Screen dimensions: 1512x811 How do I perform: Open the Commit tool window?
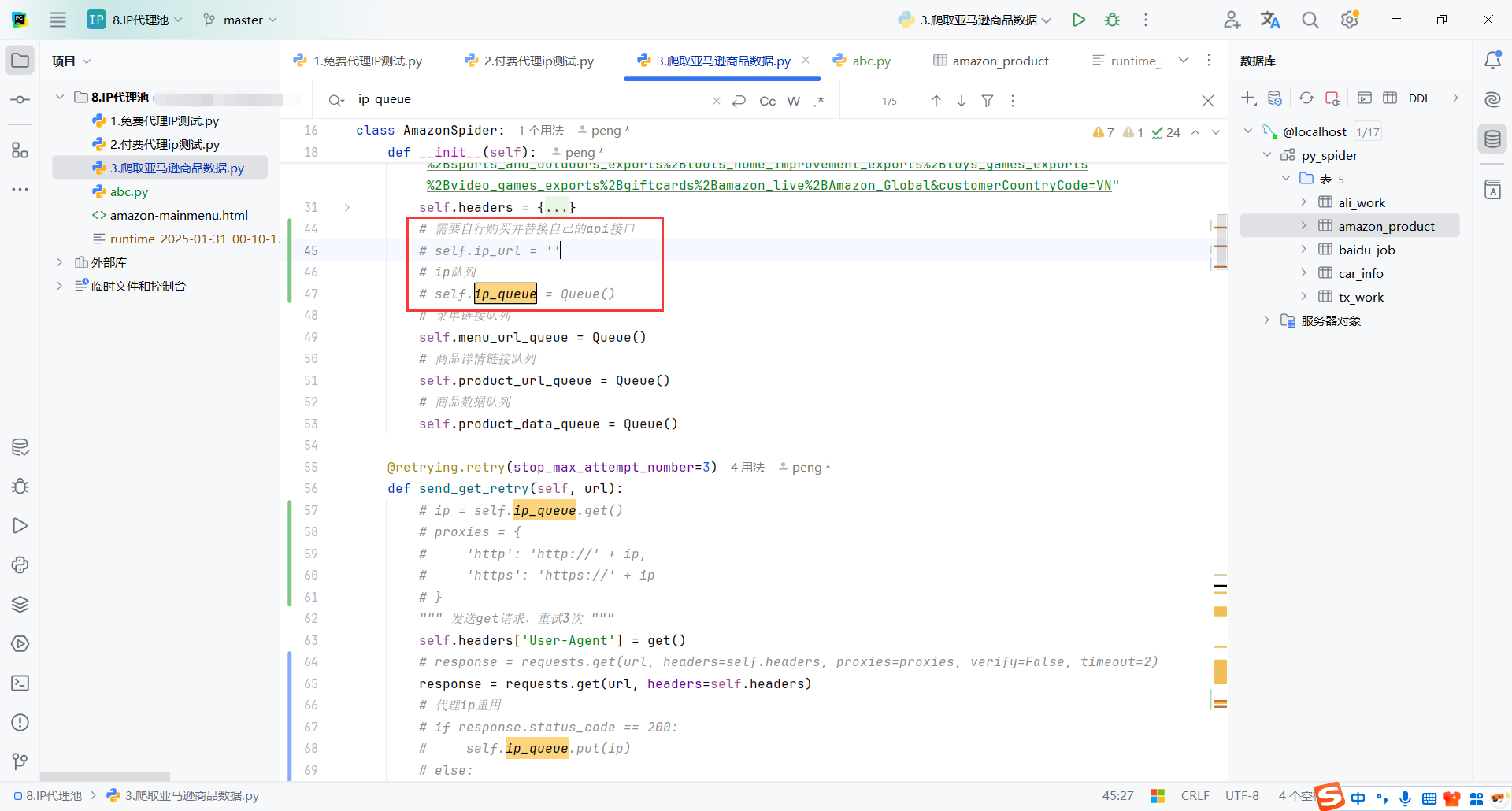point(20,100)
